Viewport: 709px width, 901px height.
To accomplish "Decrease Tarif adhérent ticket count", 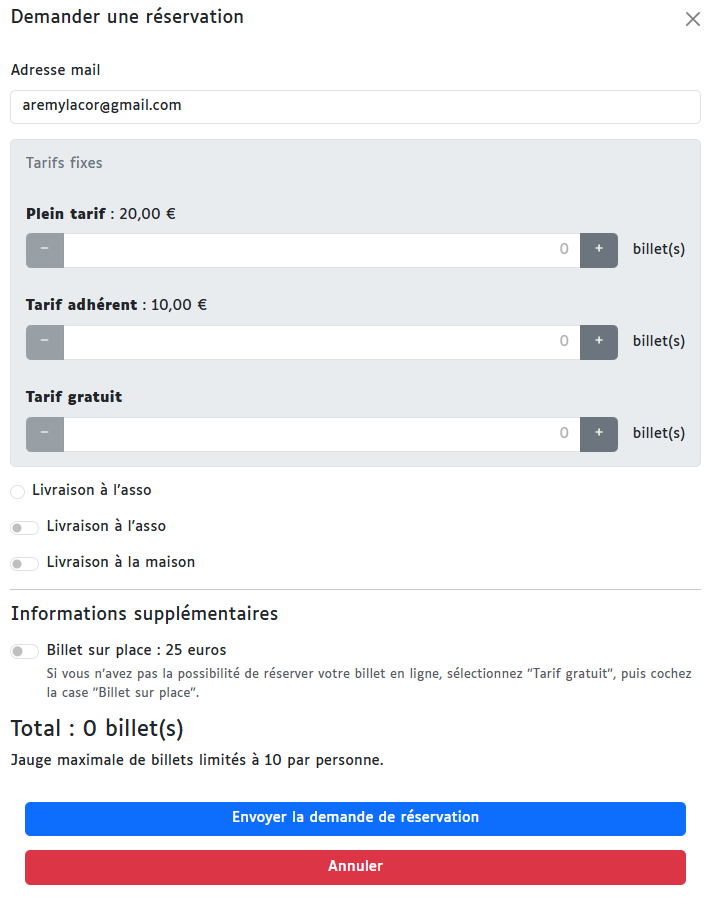I will point(45,342).
